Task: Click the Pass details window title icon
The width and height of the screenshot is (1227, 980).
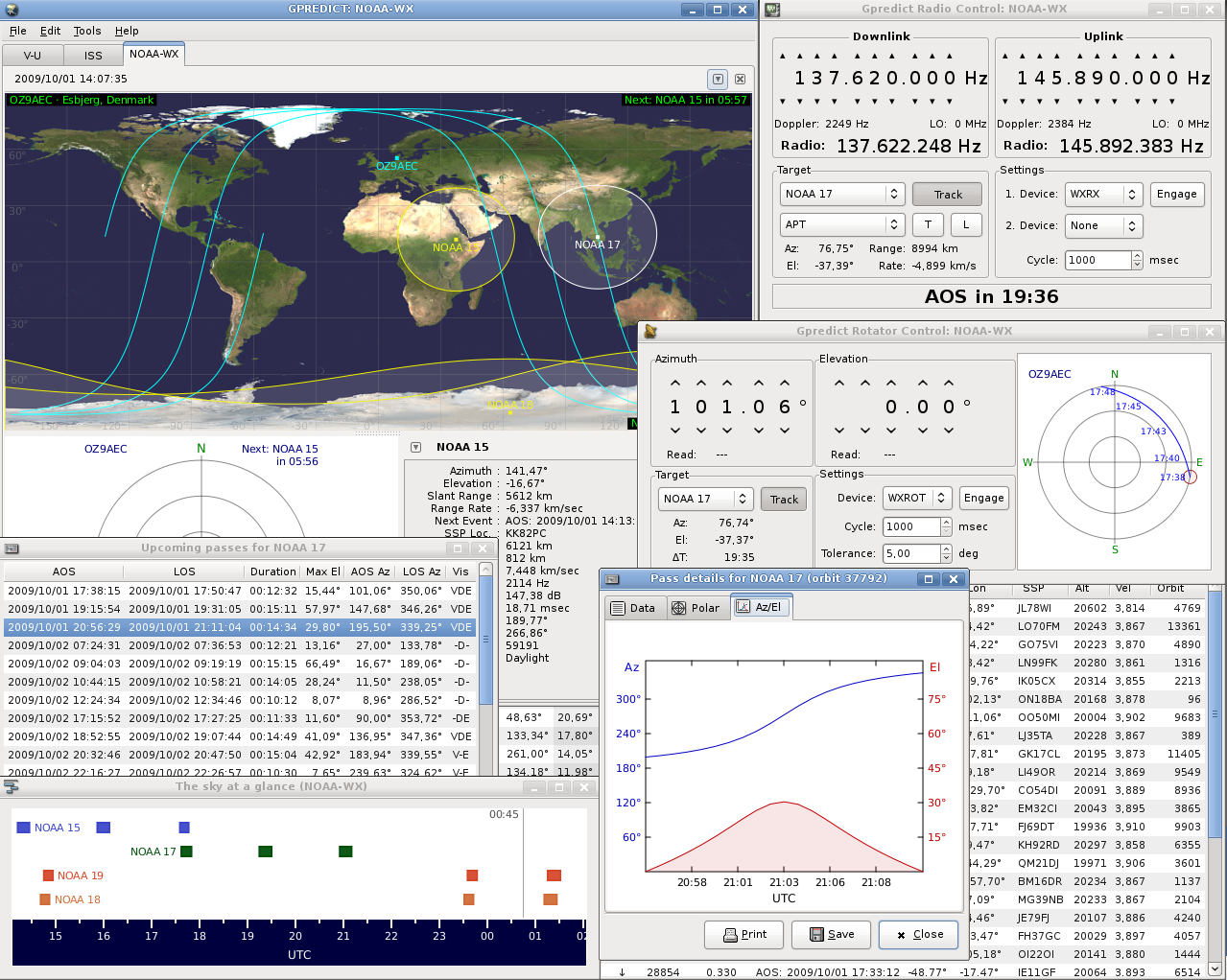Action: (x=612, y=579)
